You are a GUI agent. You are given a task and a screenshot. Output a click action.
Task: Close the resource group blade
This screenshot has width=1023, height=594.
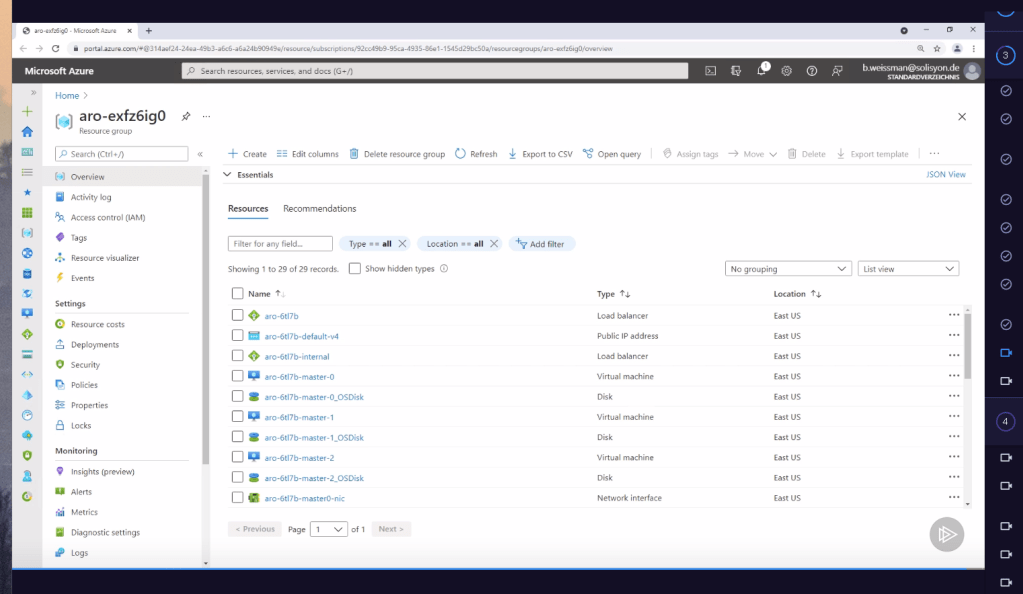click(x=962, y=117)
